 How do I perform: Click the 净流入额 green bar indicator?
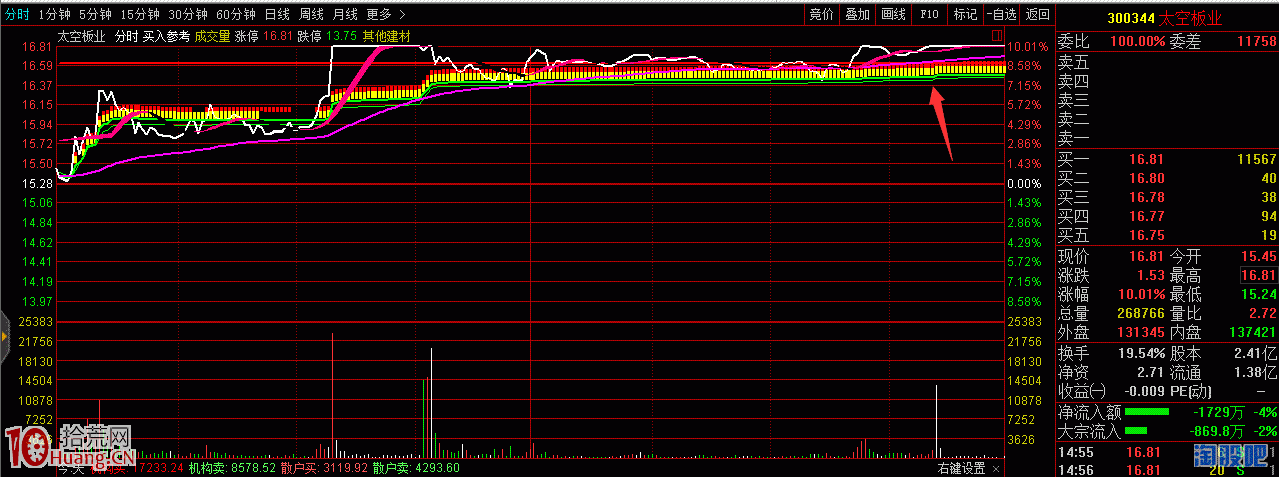[x=1147, y=411]
